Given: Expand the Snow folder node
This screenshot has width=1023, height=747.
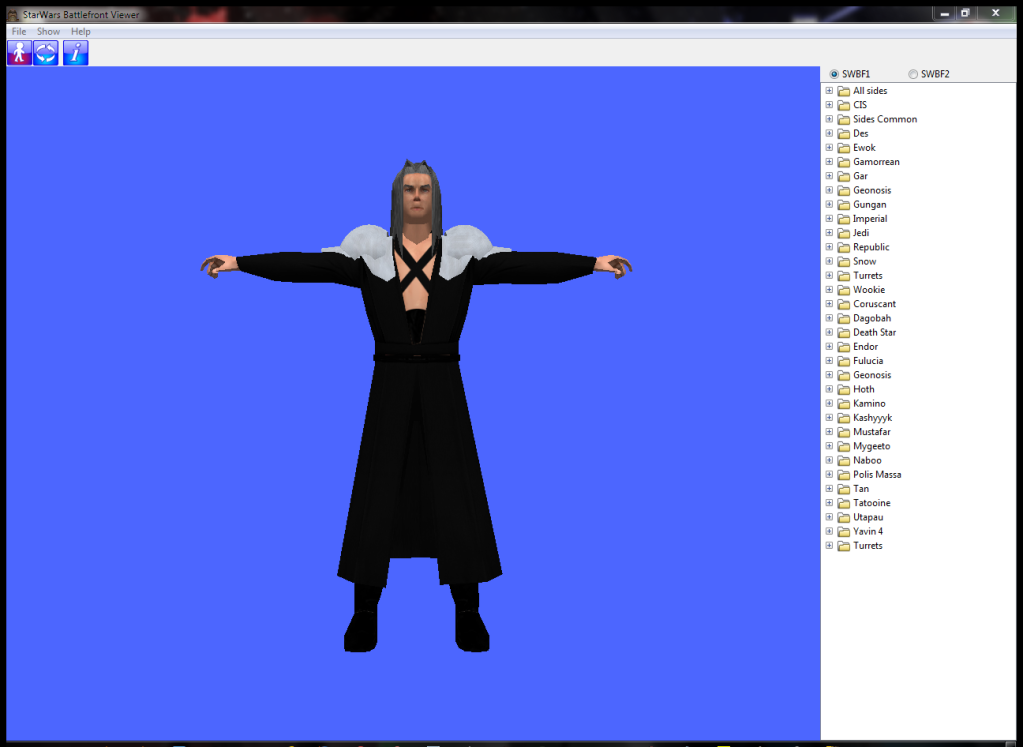Looking at the screenshot, I should pos(829,261).
